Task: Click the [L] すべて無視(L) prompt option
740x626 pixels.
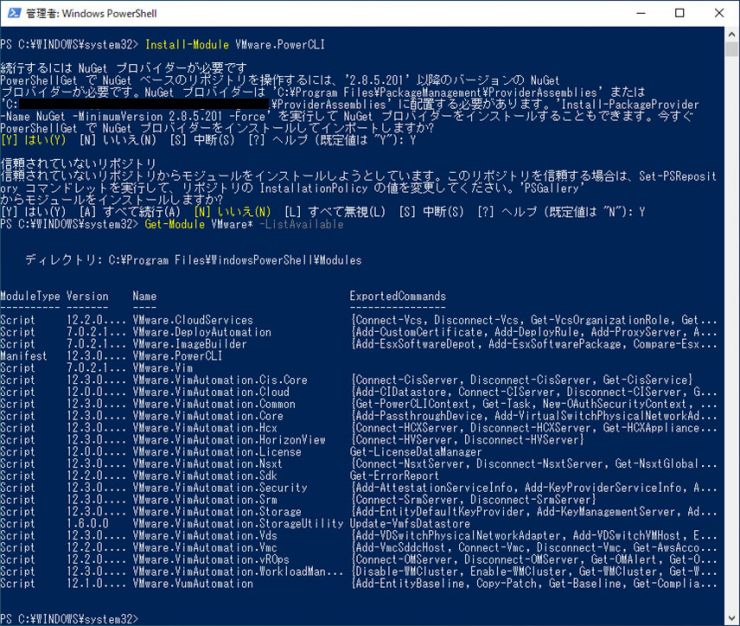Action: click(x=335, y=212)
